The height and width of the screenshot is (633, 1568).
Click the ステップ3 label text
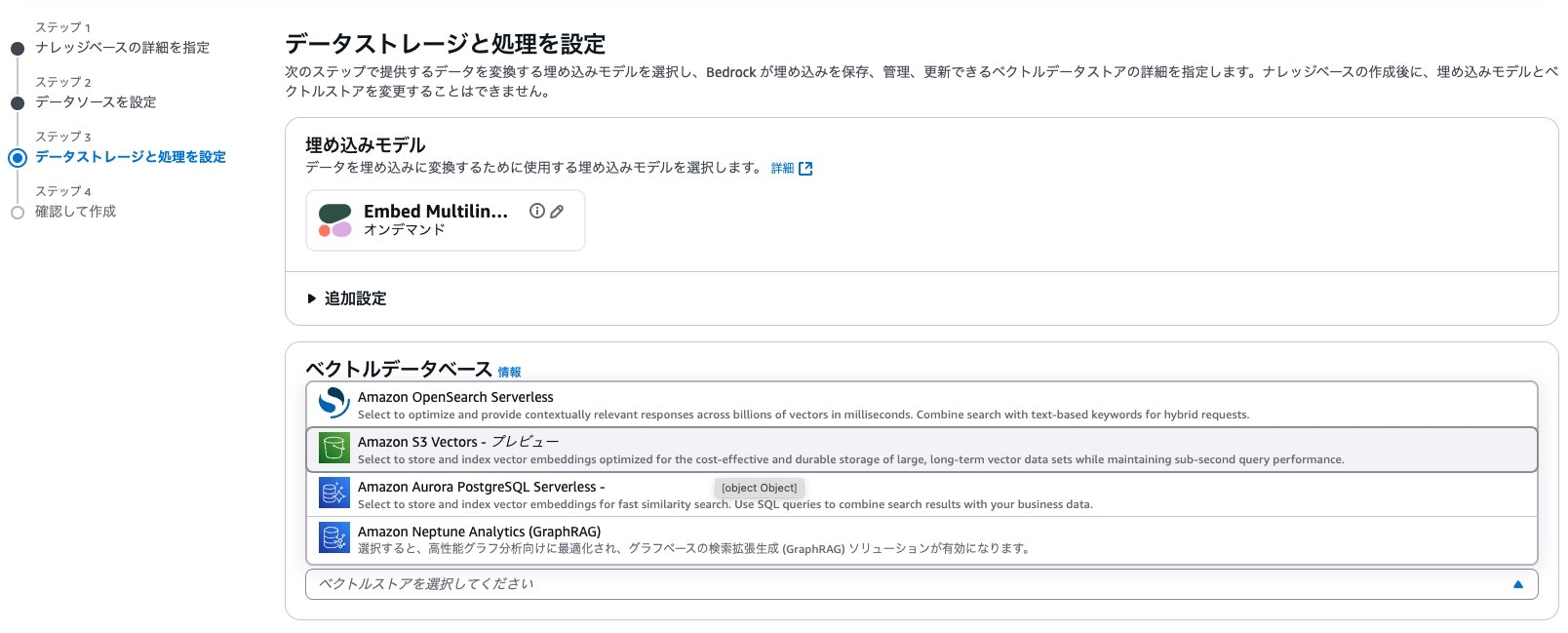[x=63, y=138]
